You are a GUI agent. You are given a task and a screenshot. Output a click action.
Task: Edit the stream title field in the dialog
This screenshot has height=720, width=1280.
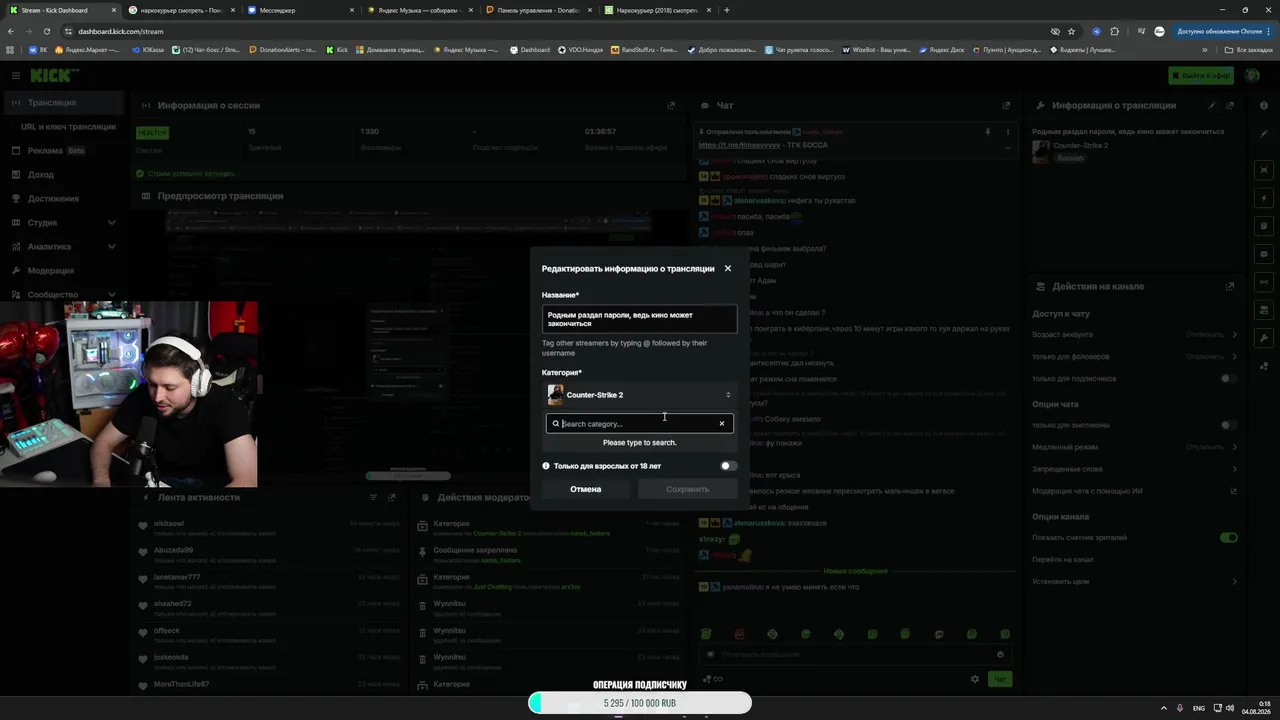pyautogui.click(x=640, y=319)
